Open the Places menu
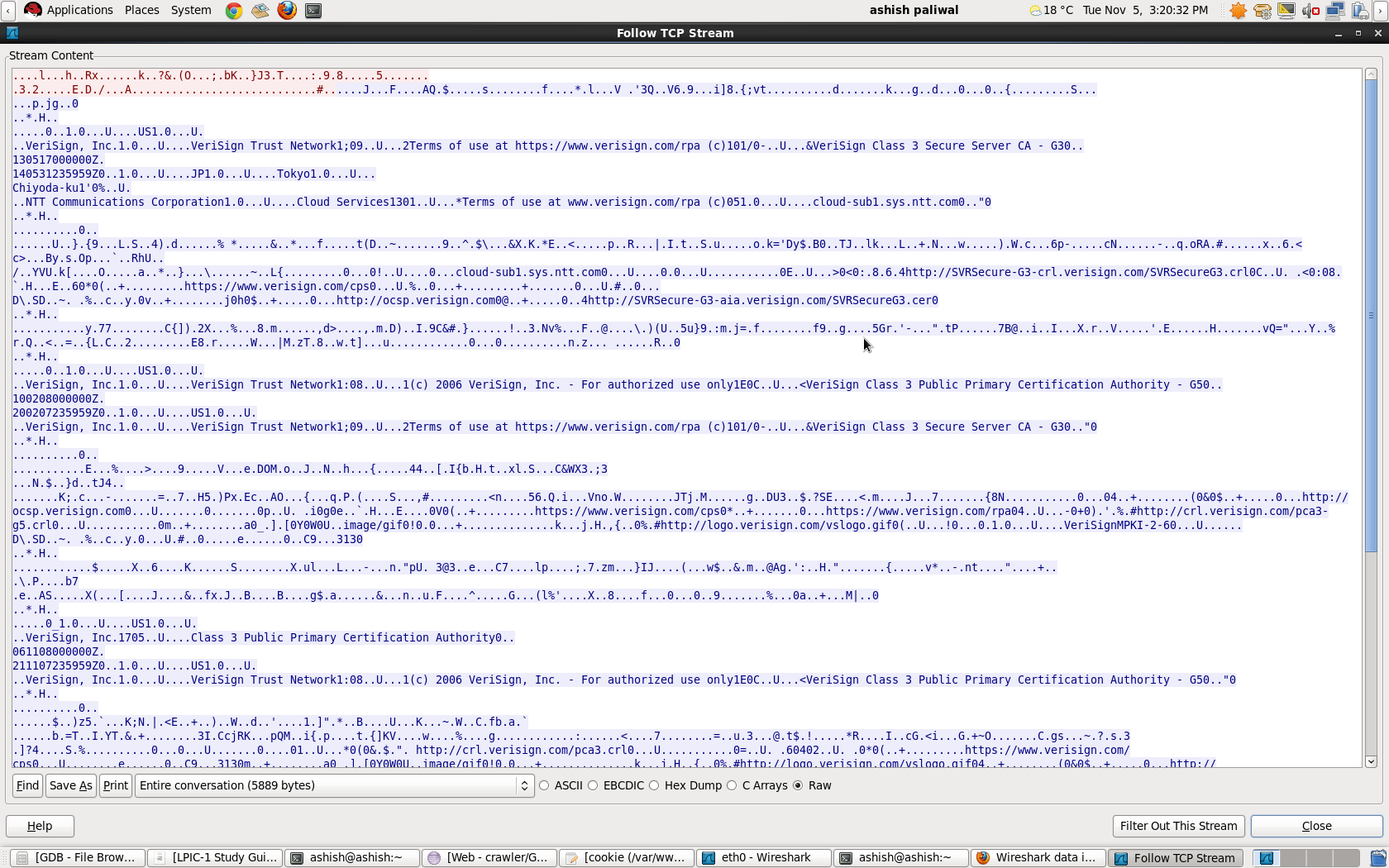 (141, 10)
